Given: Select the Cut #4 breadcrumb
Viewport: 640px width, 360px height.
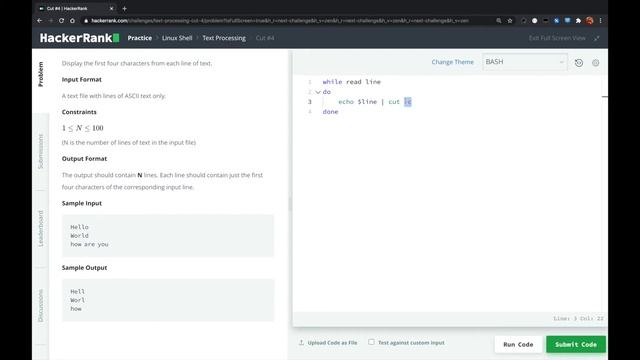Looking at the screenshot, I should (x=265, y=38).
